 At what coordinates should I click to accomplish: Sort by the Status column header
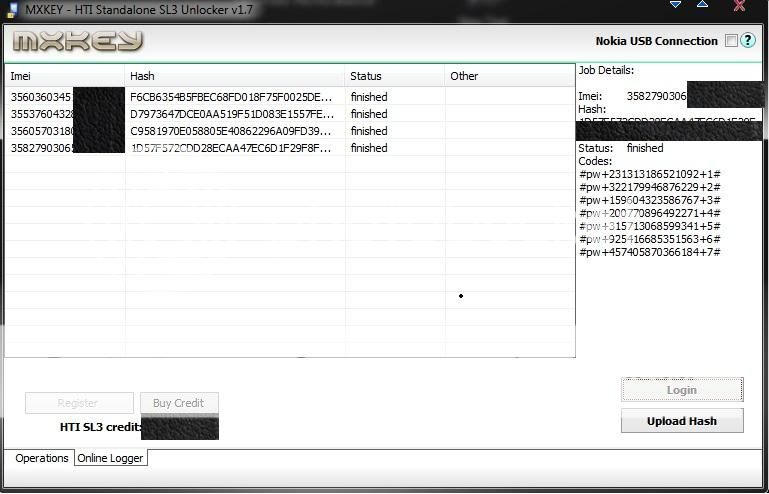pos(395,76)
